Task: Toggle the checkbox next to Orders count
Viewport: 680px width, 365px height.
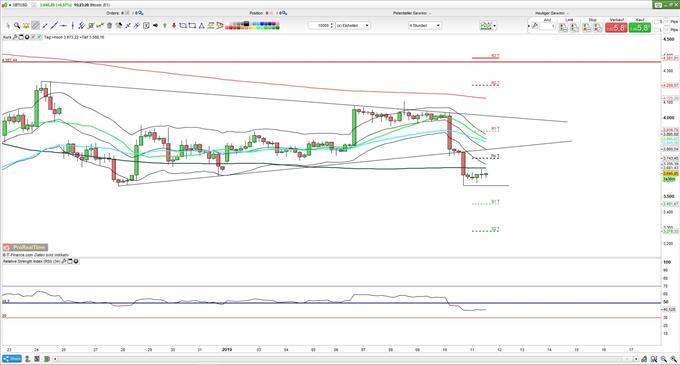Action: click(128, 13)
